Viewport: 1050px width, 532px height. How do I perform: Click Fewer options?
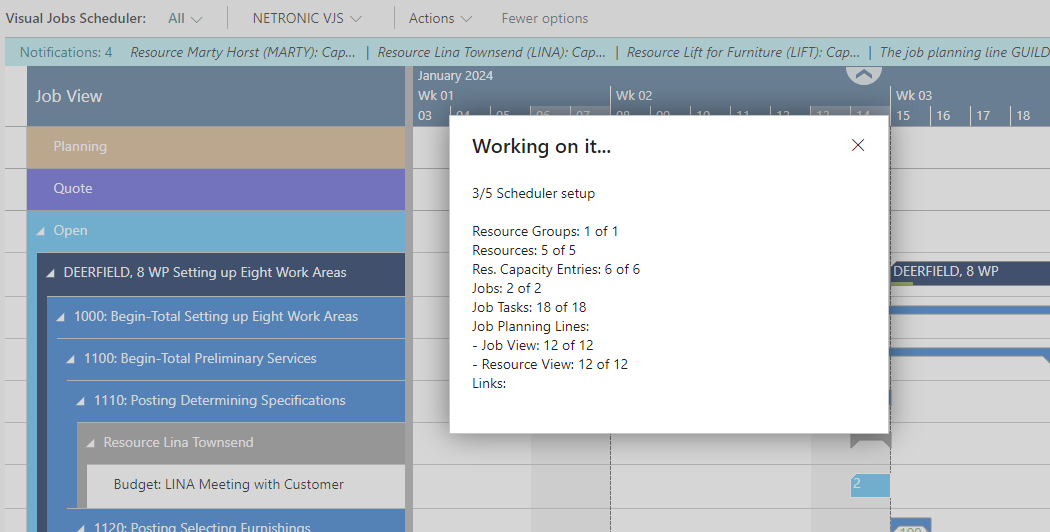544,18
